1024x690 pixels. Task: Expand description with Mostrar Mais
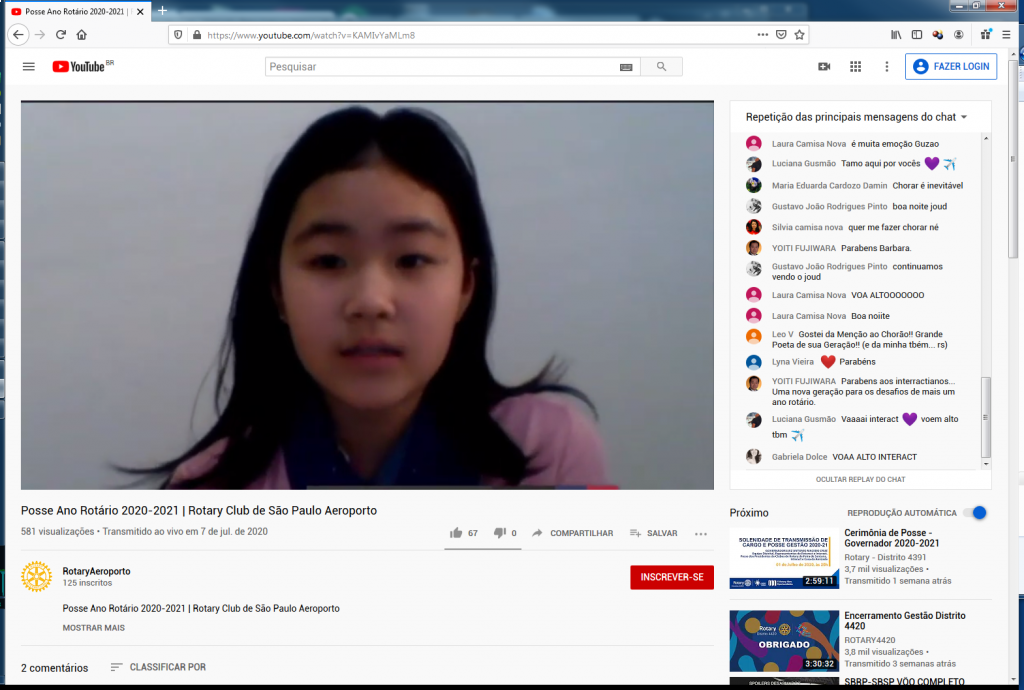click(94, 628)
